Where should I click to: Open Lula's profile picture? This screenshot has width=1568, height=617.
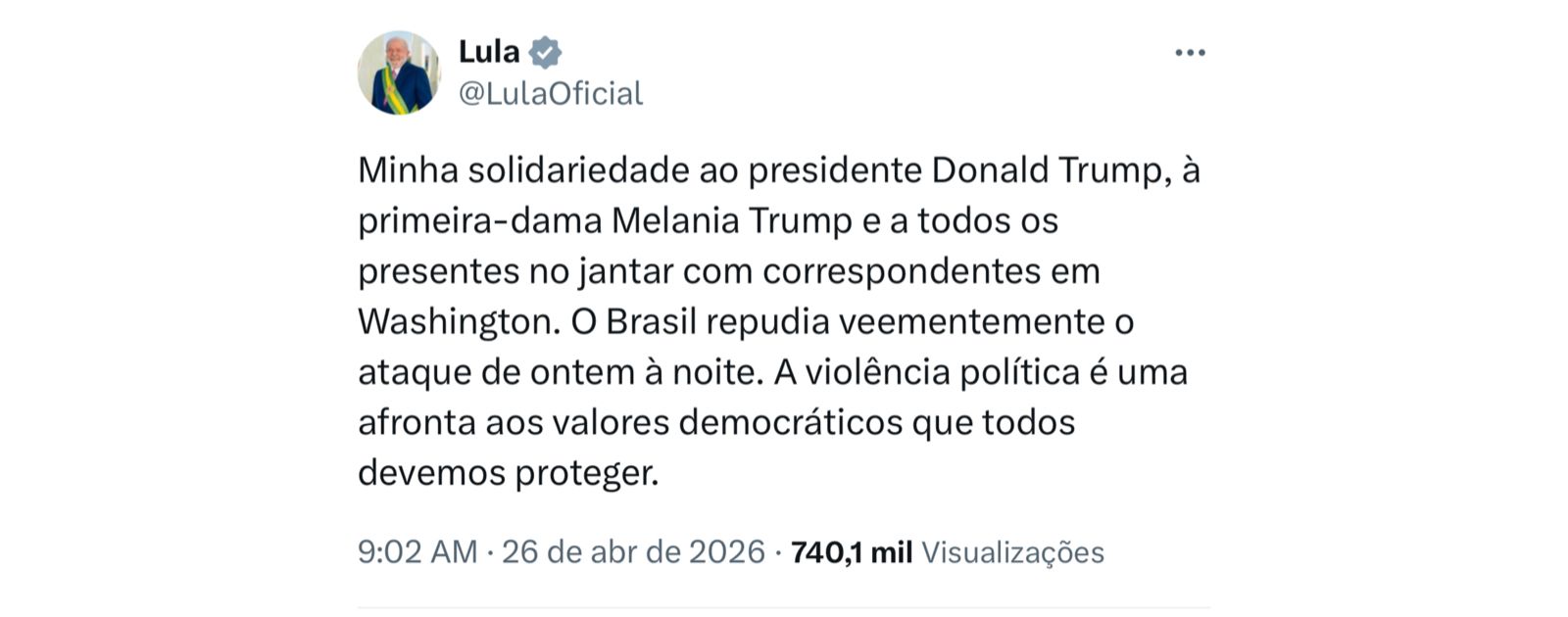click(x=399, y=72)
